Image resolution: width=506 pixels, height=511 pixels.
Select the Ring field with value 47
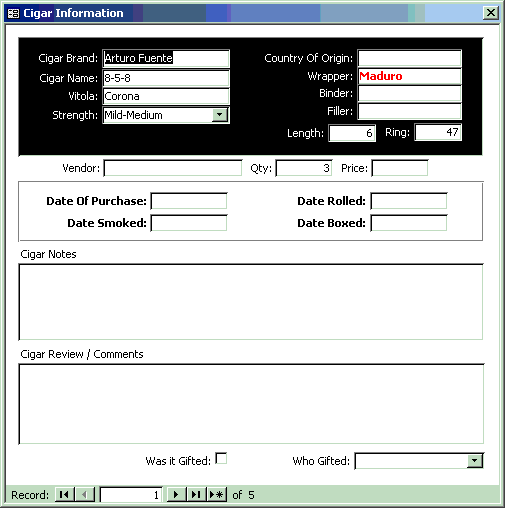(438, 132)
